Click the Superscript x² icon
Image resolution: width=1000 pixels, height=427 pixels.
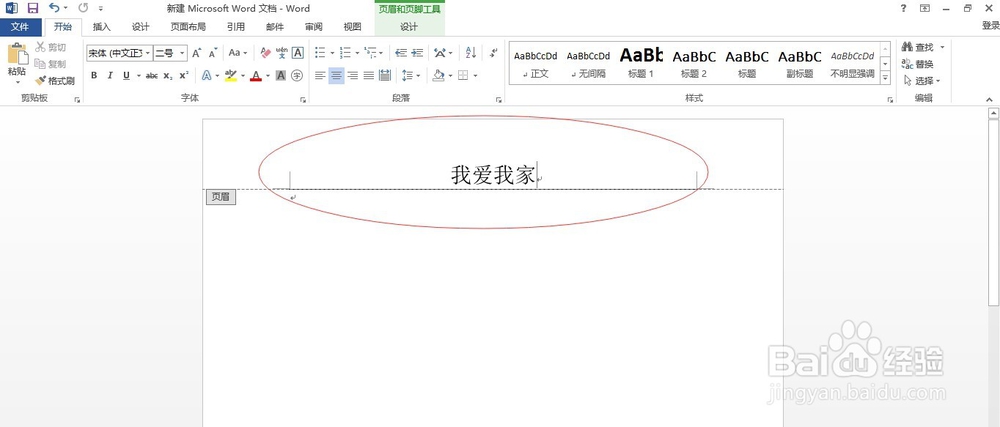pyautogui.click(x=184, y=76)
